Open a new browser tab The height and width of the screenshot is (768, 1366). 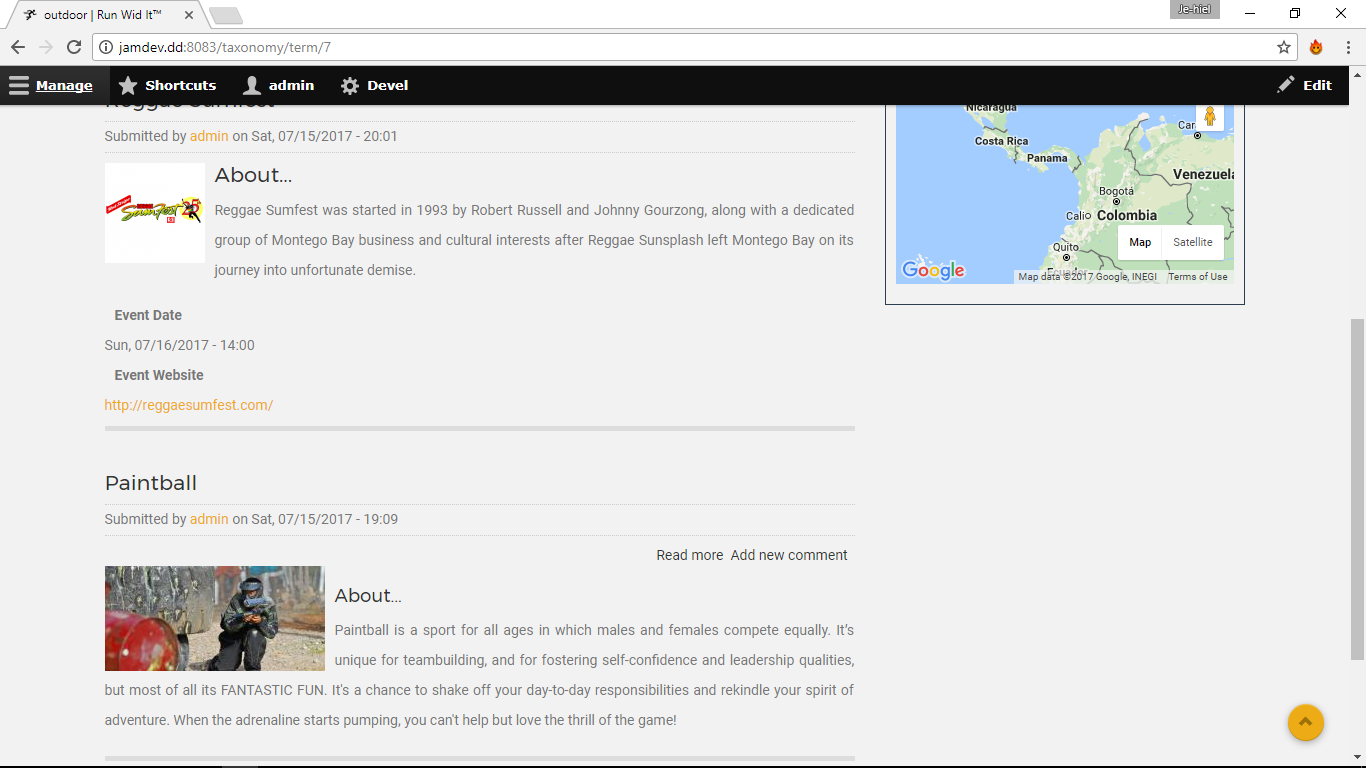tap(226, 15)
